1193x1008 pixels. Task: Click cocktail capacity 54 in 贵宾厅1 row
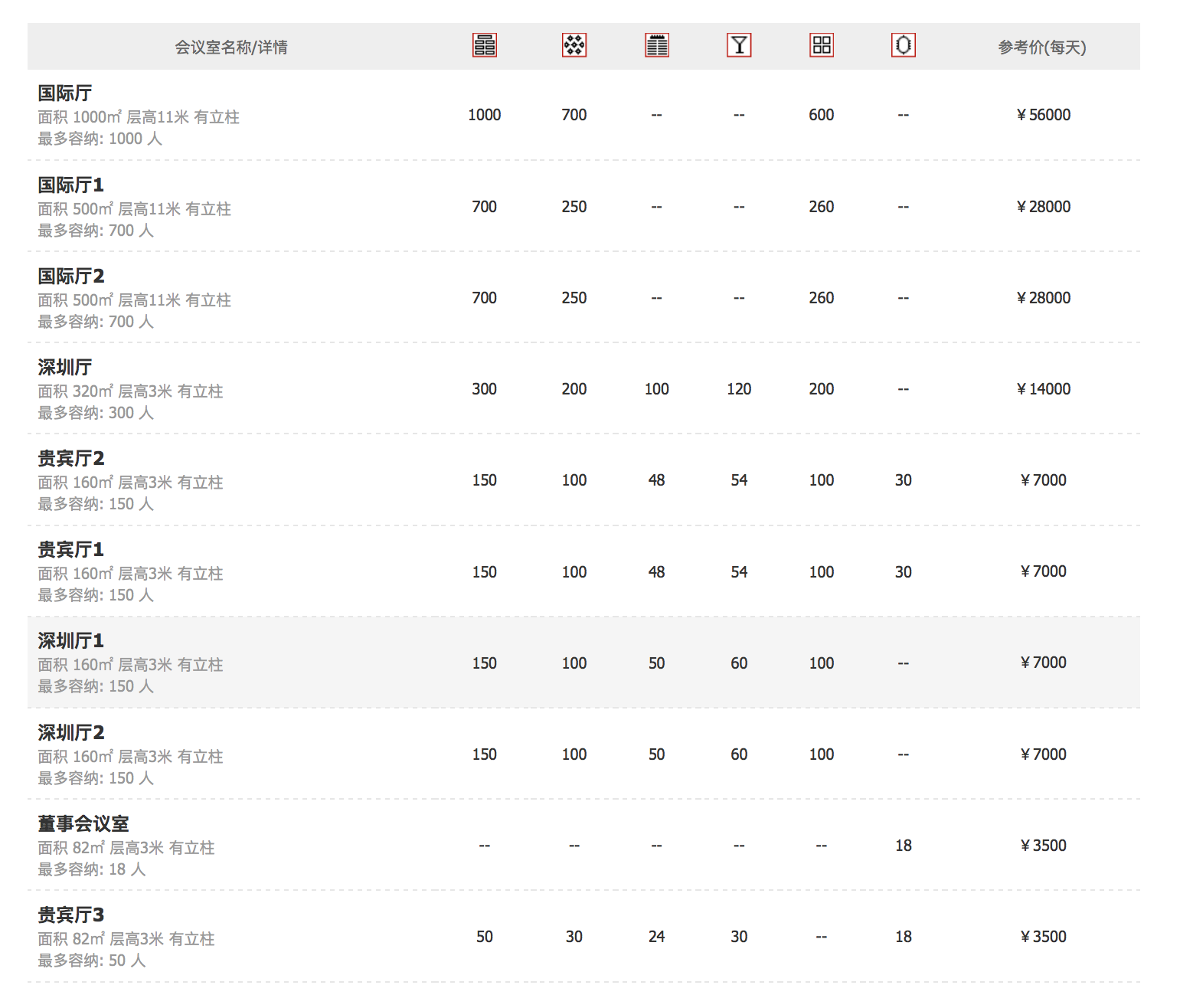739,572
